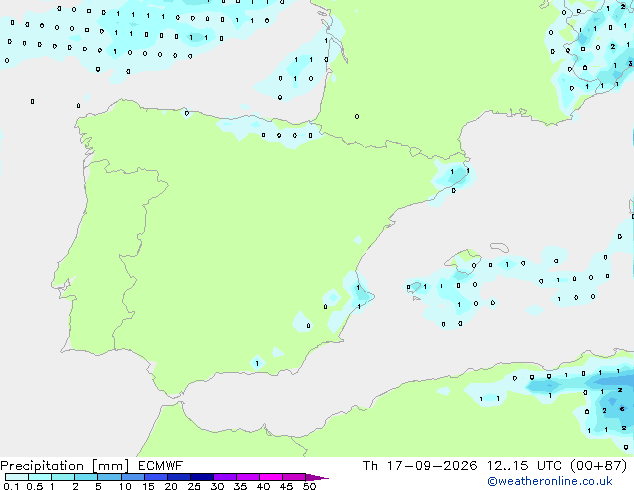Select the magenta swatch between 40 and 45
This screenshot has width=634, height=490.
[271, 477]
